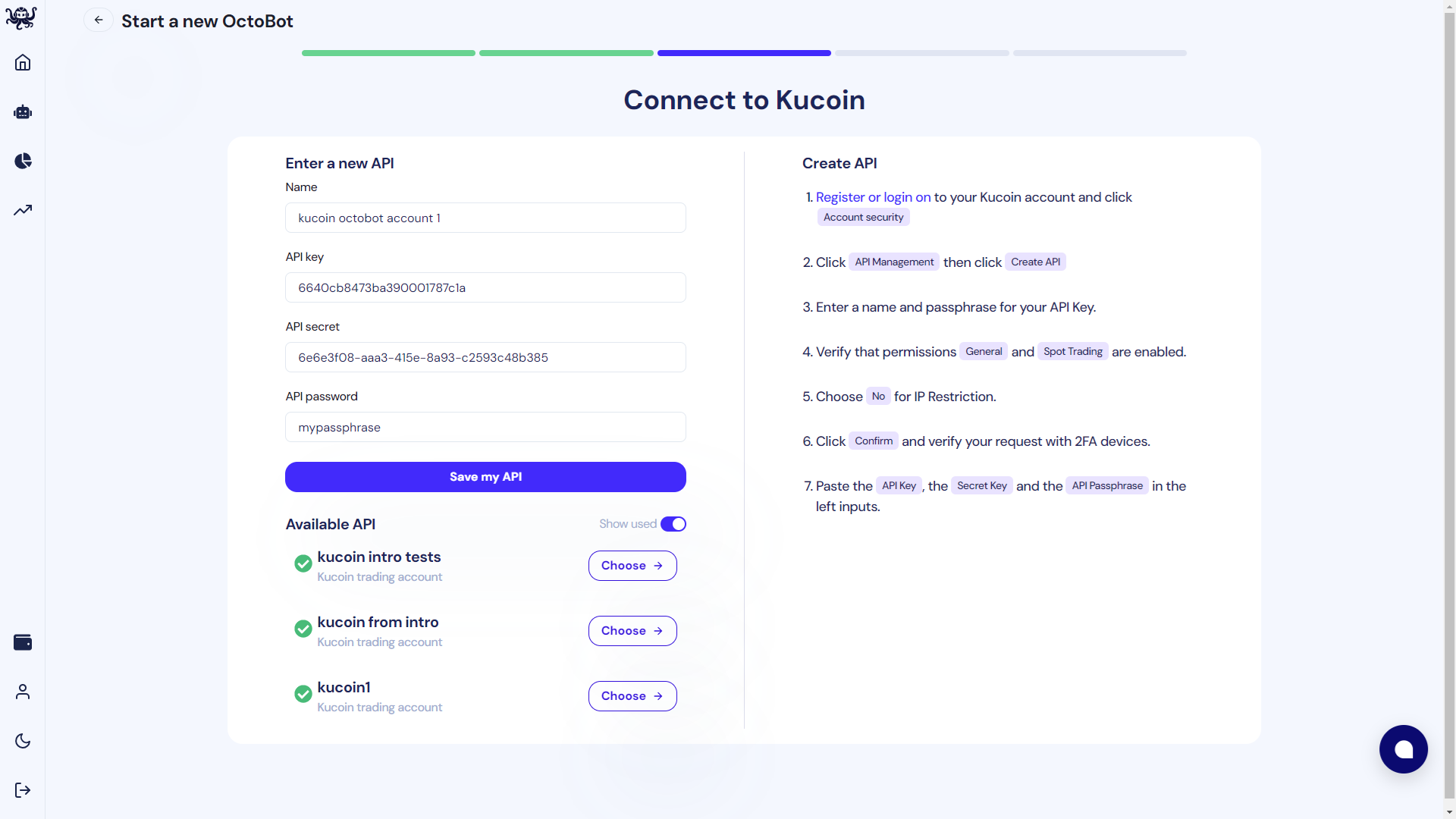Image resolution: width=1456 pixels, height=819 pixels.
Task: Open the OctoBot logo home
Action: (21, 17)
